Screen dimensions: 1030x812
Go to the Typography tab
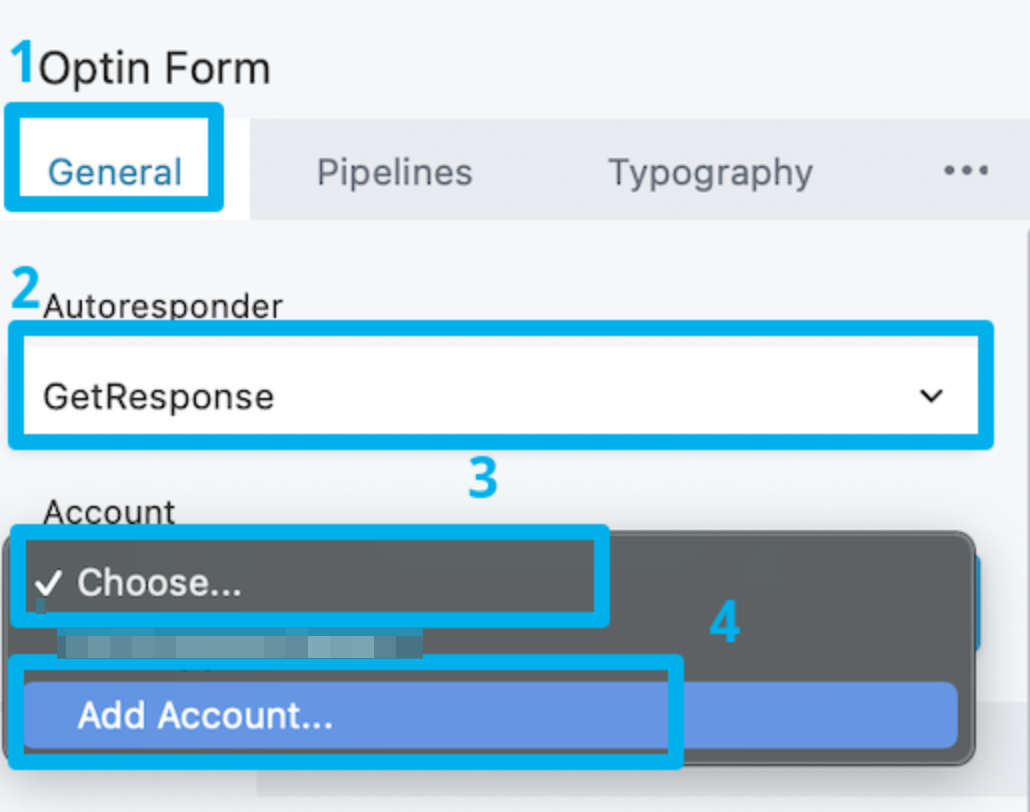click(710, 172)
